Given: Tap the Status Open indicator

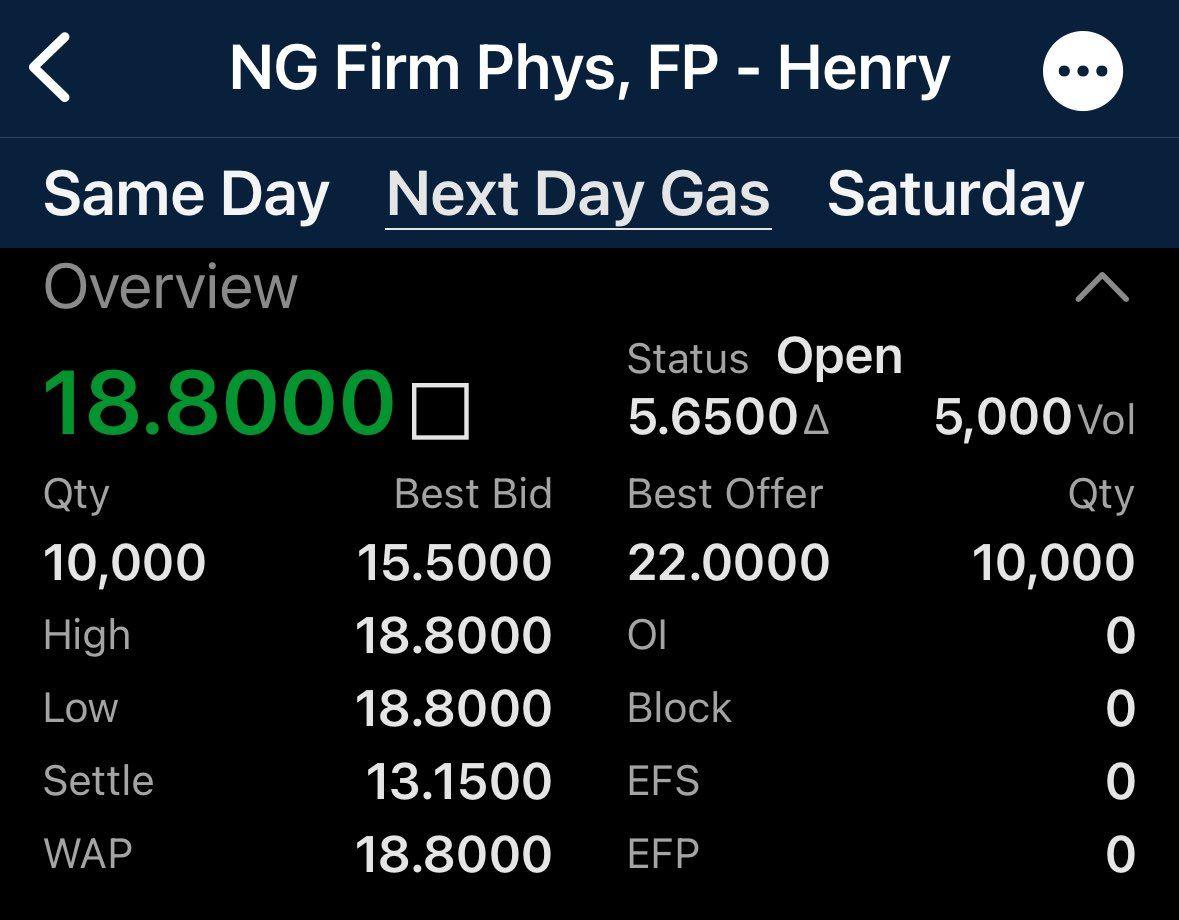Looking at the screenshot, I should tap(838, 357).
